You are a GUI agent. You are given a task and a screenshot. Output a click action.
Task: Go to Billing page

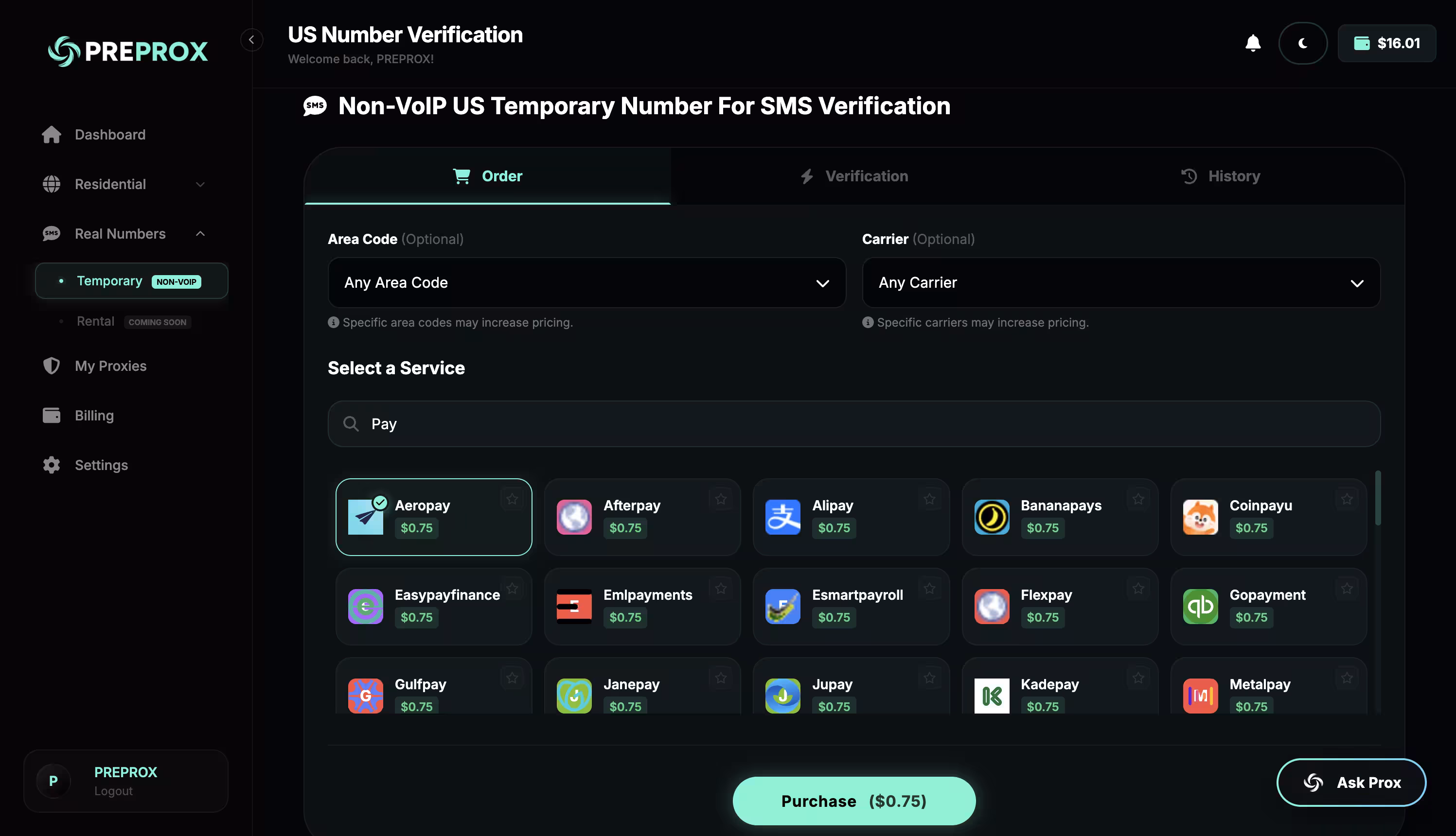point(126,415)
